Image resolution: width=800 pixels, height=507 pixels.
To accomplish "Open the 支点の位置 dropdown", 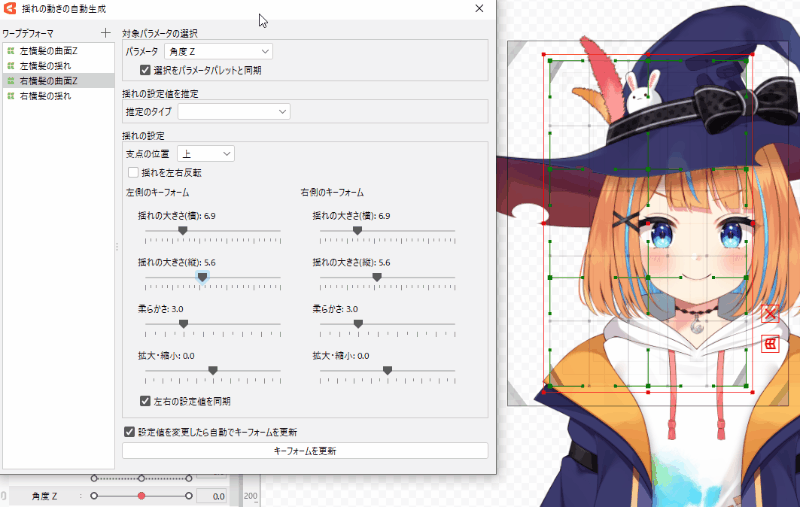I will click(x=205, y=153).
